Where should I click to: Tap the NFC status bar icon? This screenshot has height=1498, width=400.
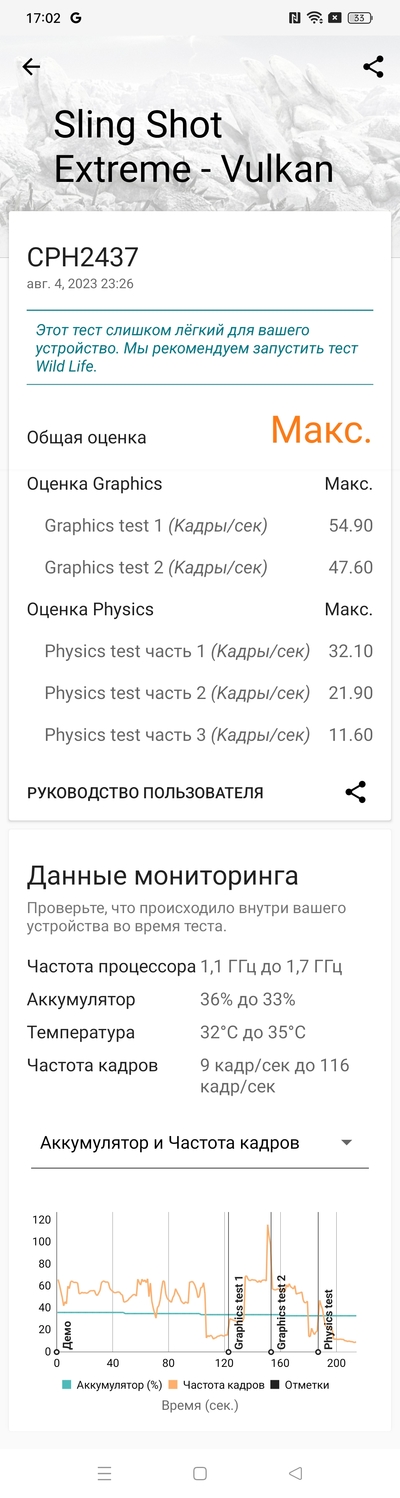tap(294, 18)
